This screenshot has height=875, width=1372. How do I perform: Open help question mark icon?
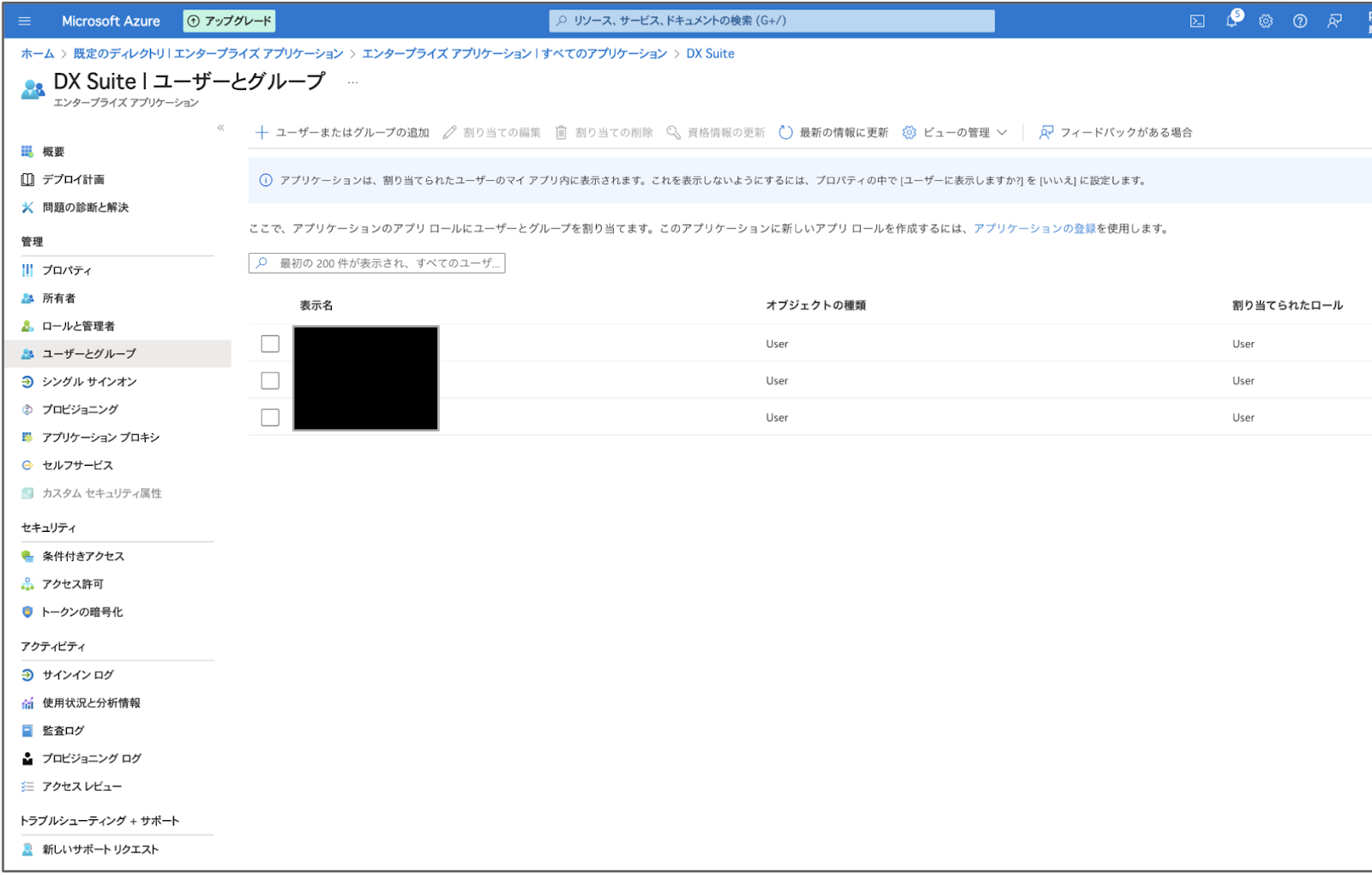pos(1300,21)
